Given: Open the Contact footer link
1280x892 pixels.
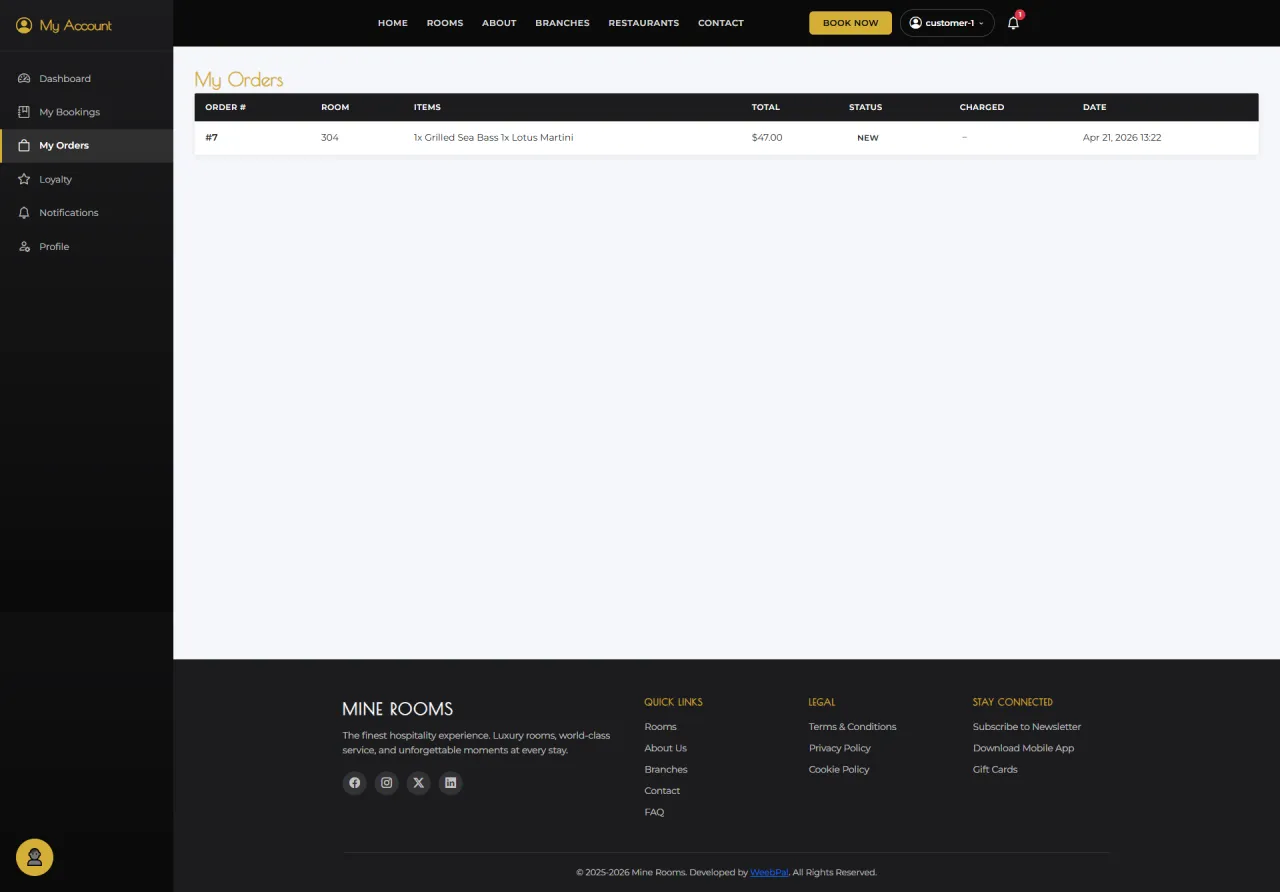Looking at the screenshot, I should (x=662, y=791).
